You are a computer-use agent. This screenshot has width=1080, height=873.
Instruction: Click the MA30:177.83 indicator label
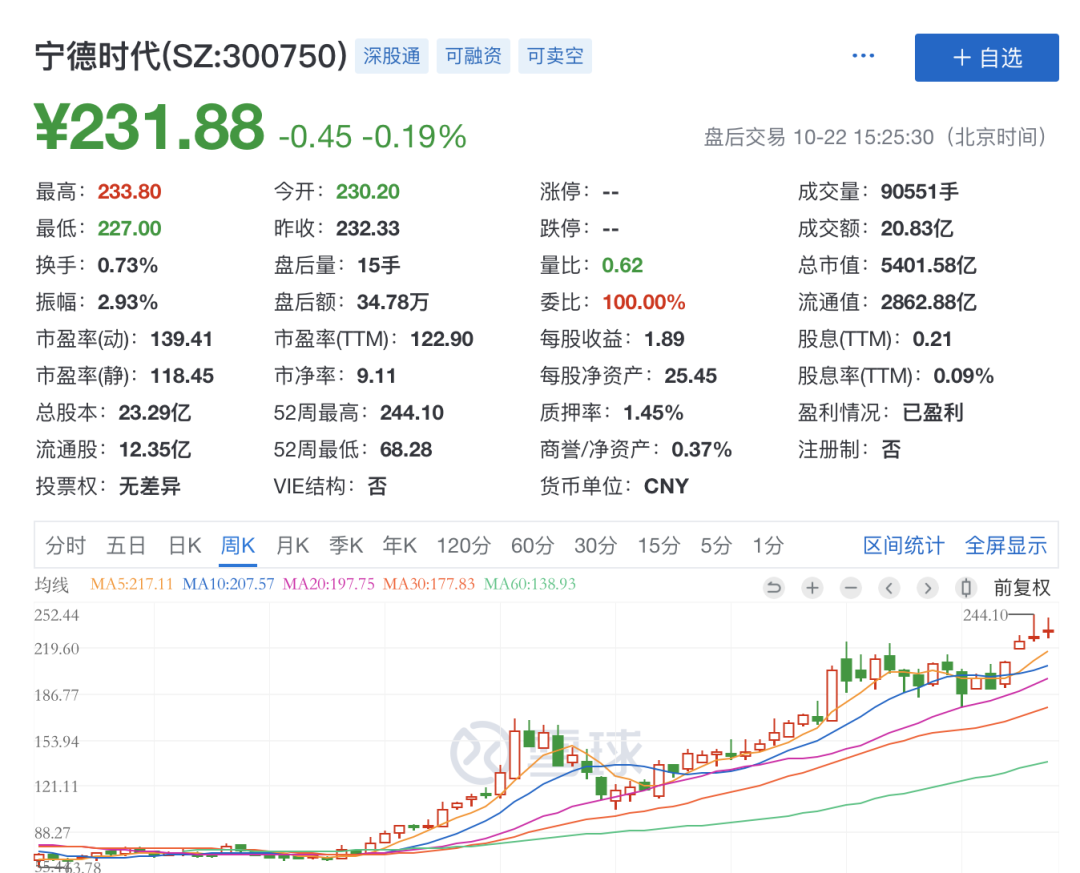(429, 584)
